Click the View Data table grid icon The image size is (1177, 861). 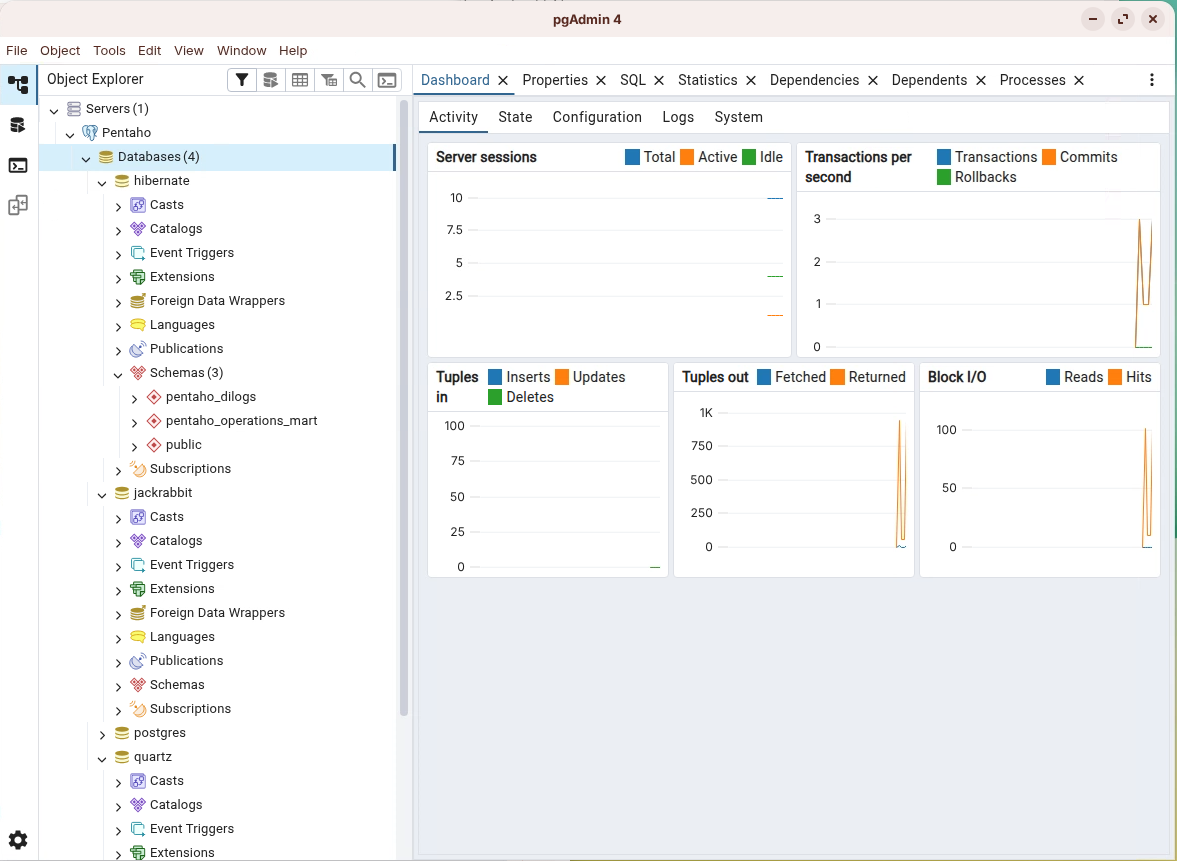[x=299, y=80]
